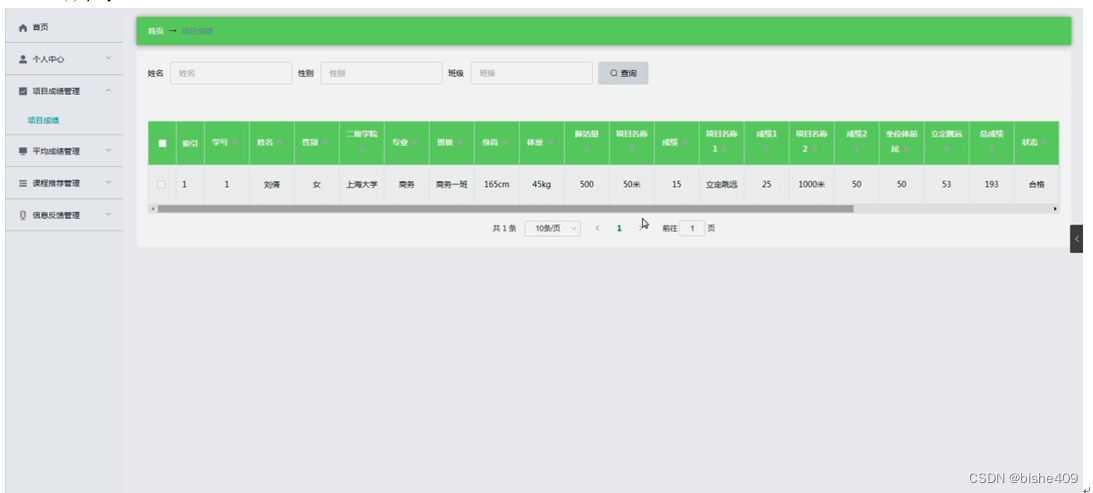Image resolution: width=1093 pixels, height=493 pixels.
Task: Open the 10条/页 page size dropdown
Action: pos(553,228)
